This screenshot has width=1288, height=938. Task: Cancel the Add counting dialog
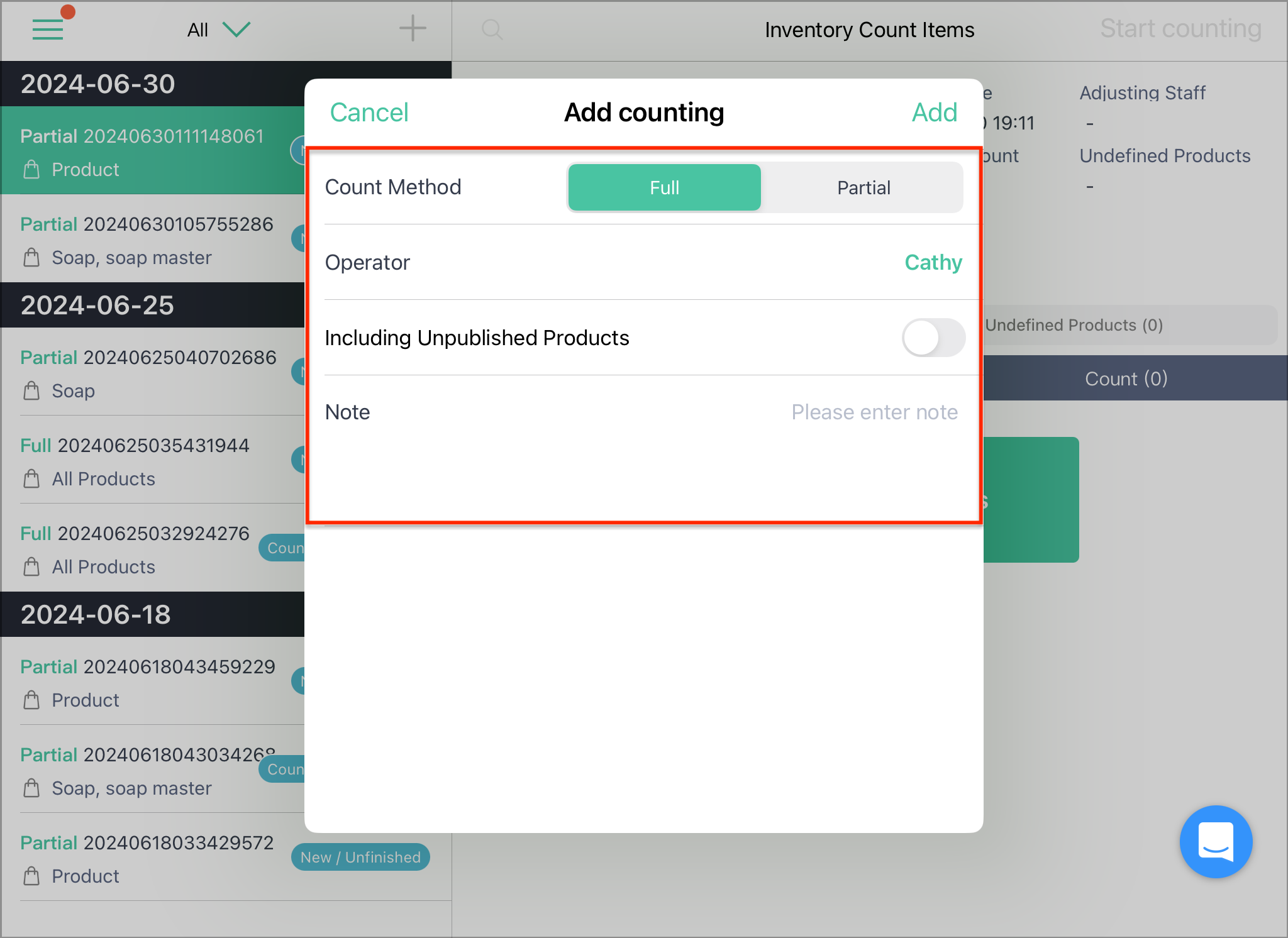[x=369, y=113]
